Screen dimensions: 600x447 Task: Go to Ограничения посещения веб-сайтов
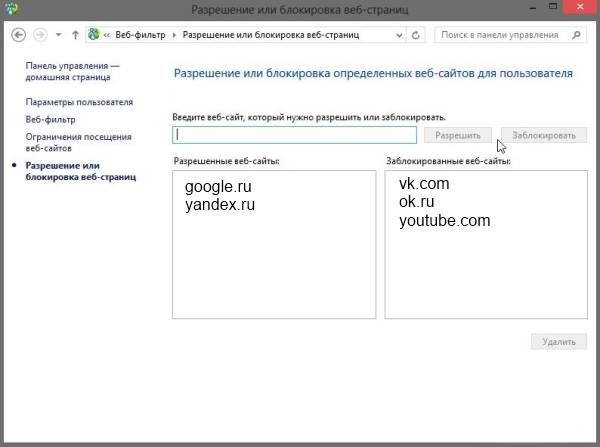click(x=78, y=141)
